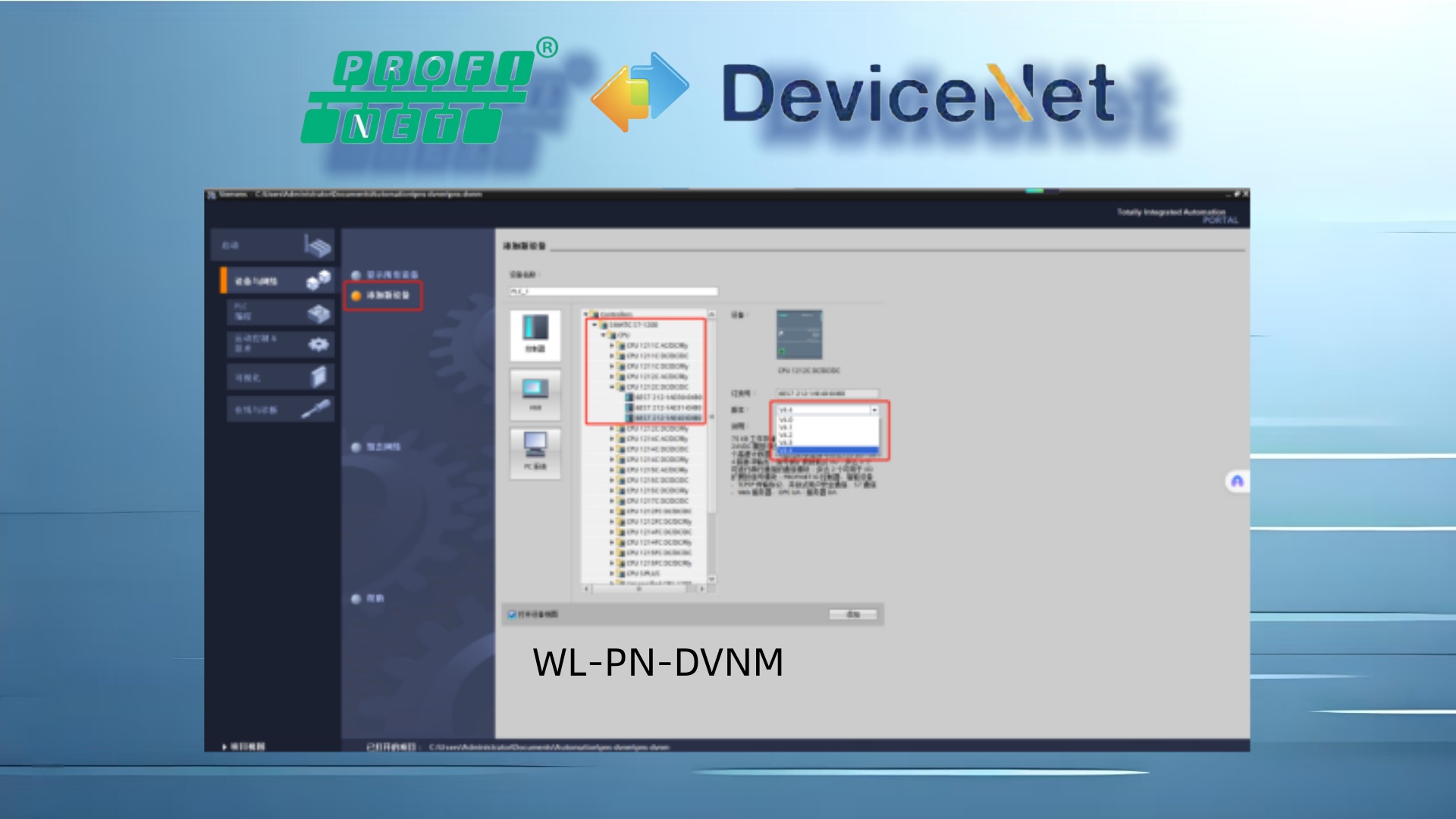Expand CPU 1214C AC/DC/Rly tree node

point(612,439)
